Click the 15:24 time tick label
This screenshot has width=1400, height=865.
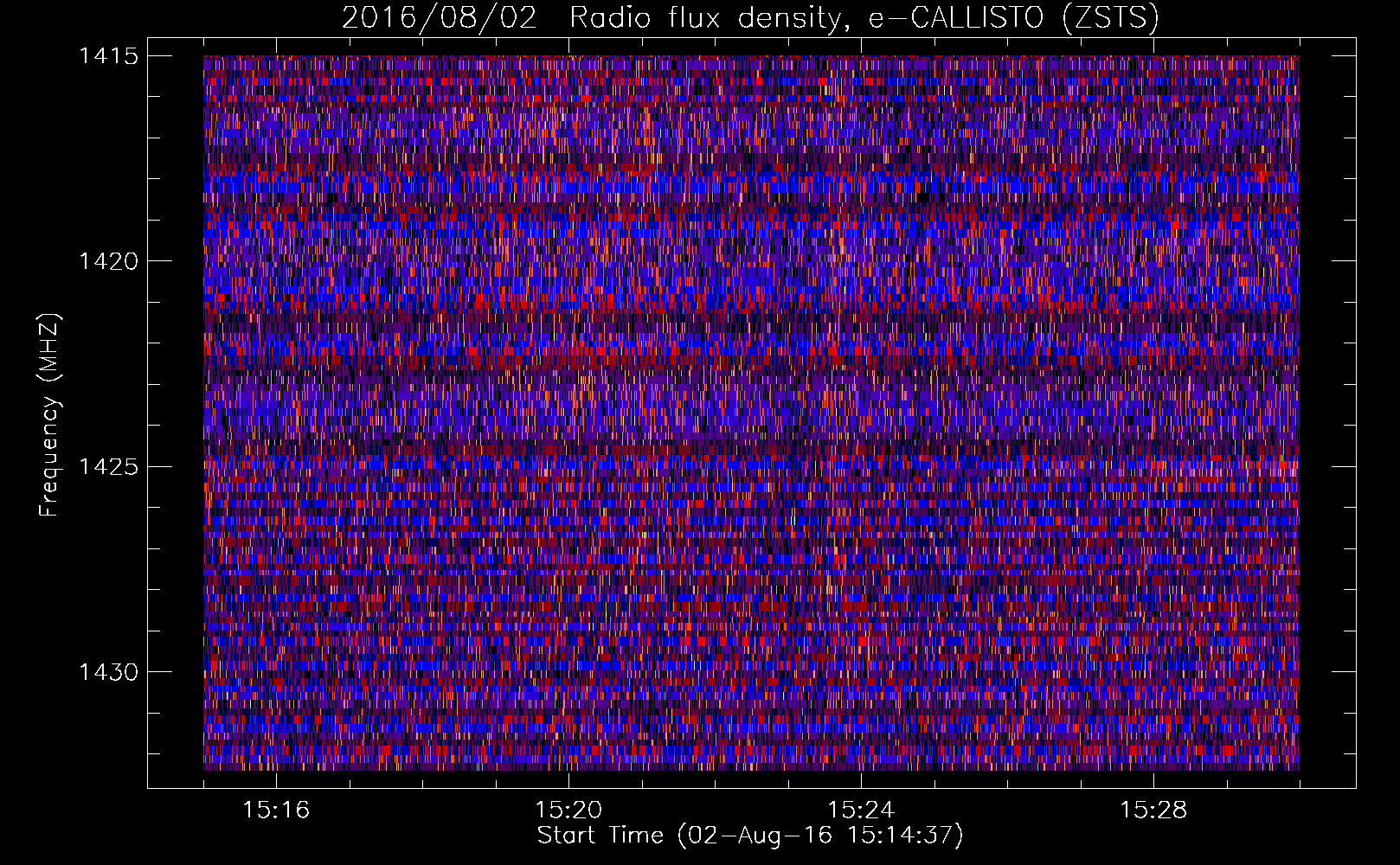[861, 811]
